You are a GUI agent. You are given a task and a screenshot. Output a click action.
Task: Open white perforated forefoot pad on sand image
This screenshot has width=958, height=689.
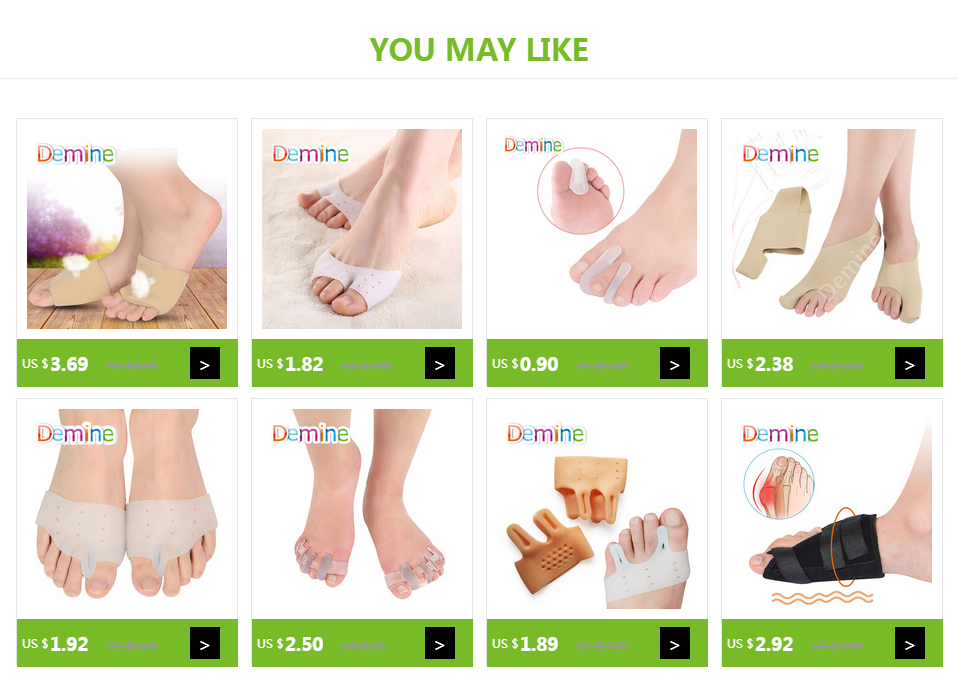coord(362,229)
